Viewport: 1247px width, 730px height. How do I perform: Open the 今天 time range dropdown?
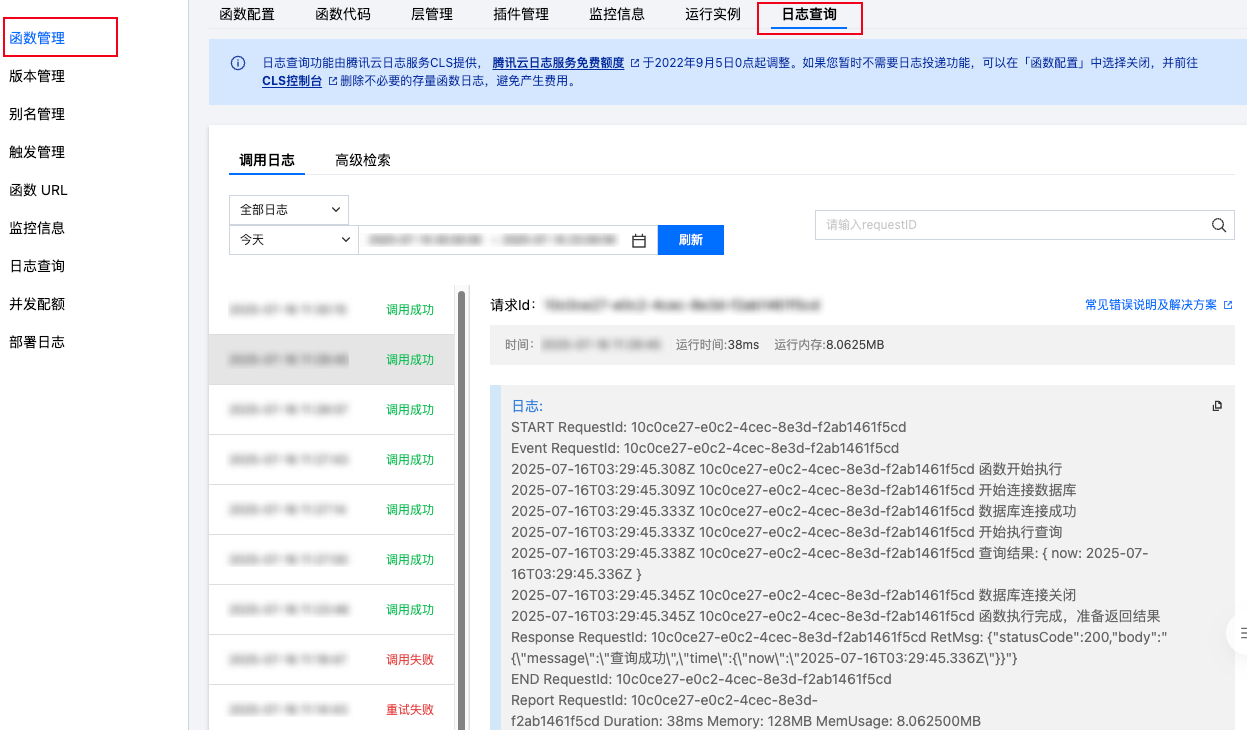[293, 240]
